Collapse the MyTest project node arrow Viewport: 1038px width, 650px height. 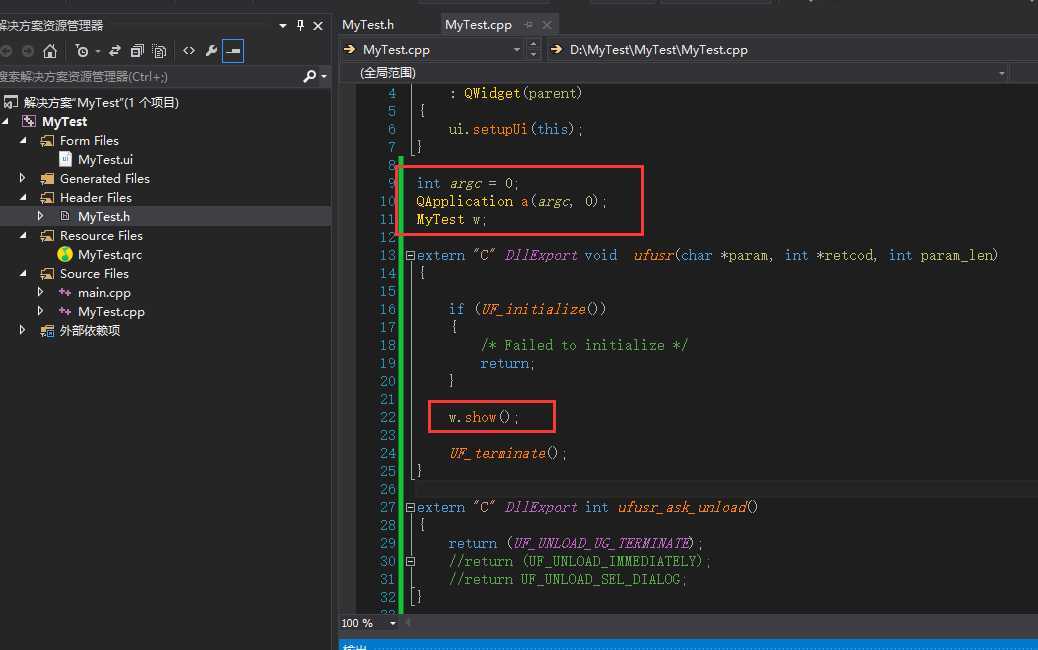point(7,121)
